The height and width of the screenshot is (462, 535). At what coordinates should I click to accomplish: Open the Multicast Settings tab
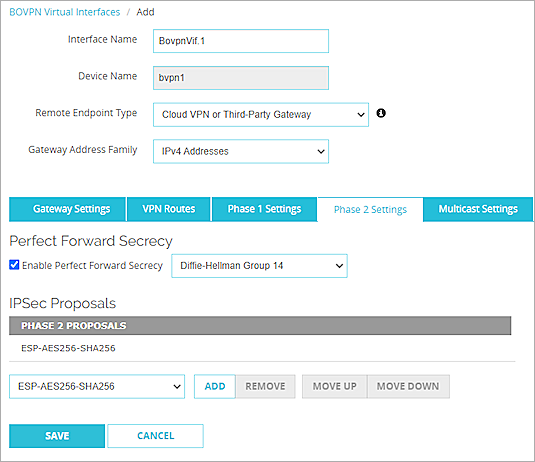point(478,209)
